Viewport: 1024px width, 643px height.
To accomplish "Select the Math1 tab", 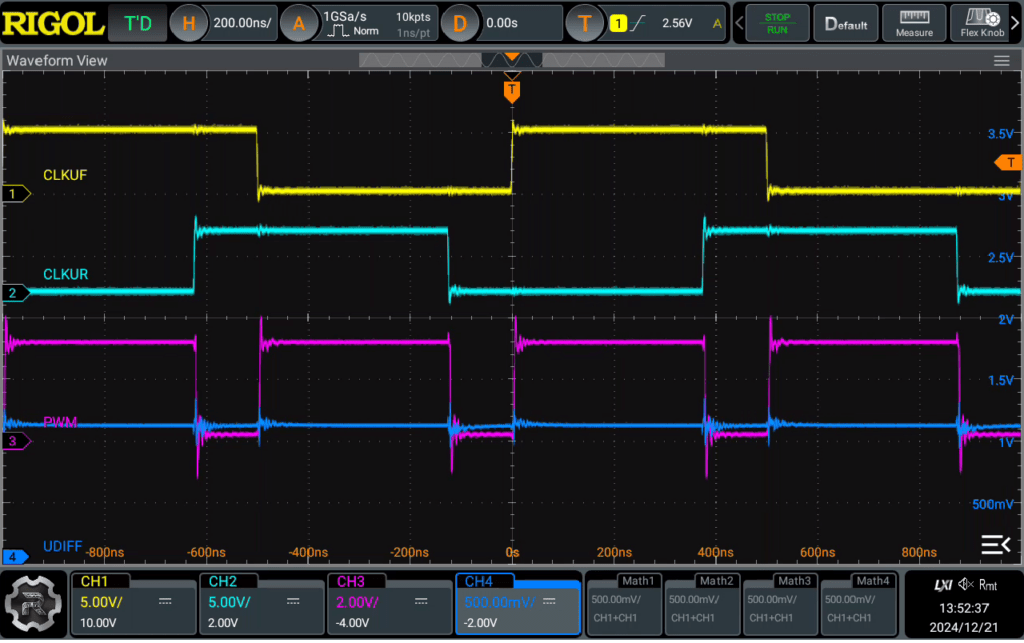I will pos(637,580).
